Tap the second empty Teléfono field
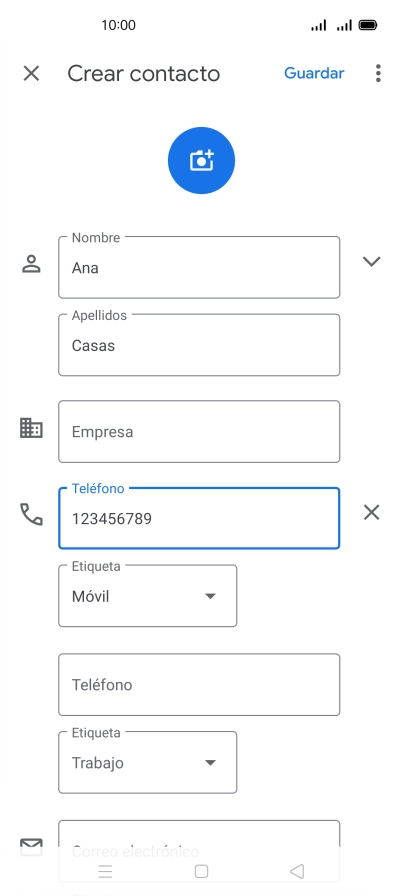403x896 pixels. 199,685
